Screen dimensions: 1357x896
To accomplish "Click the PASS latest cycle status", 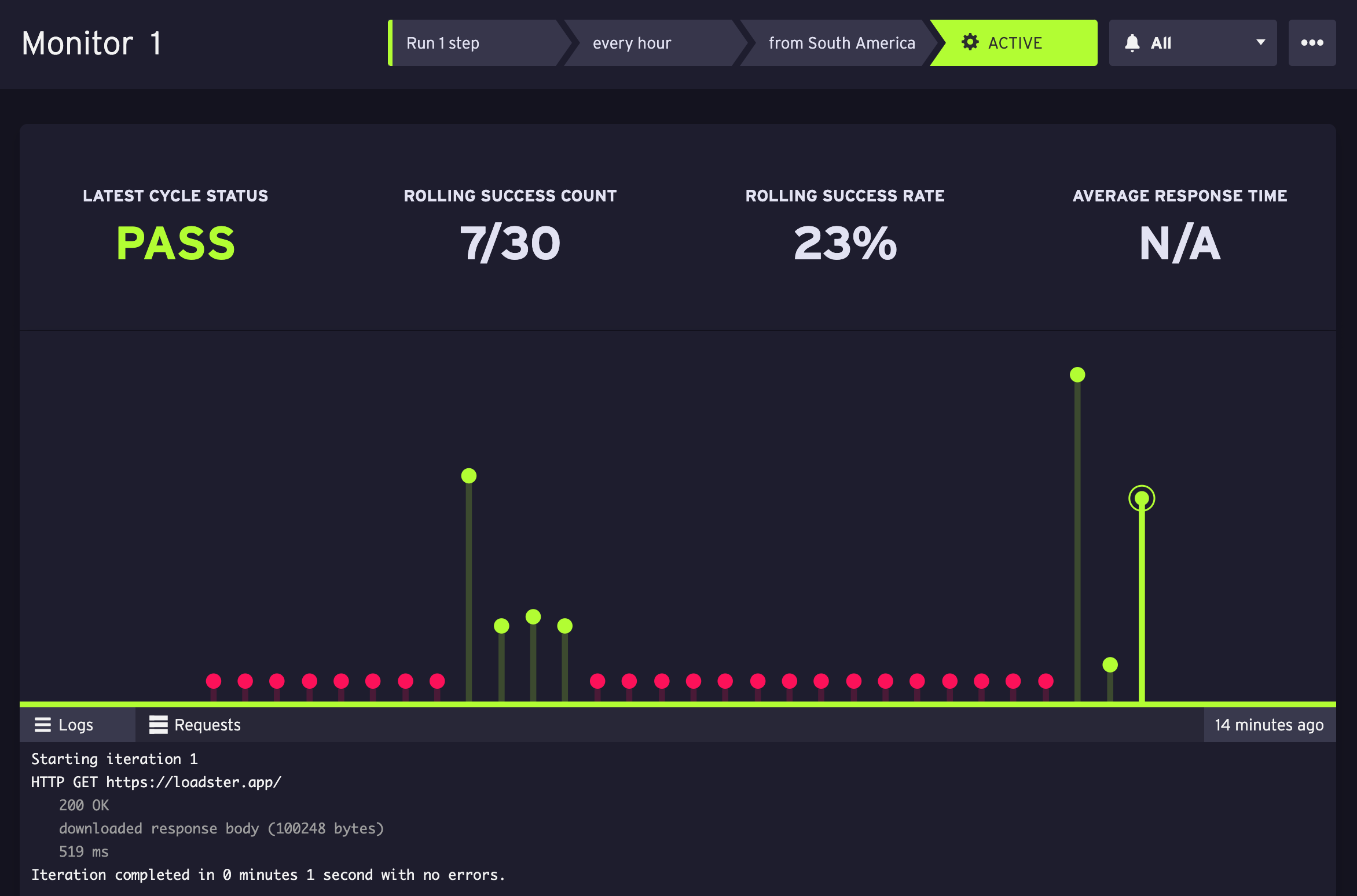I will coord(175,243).
